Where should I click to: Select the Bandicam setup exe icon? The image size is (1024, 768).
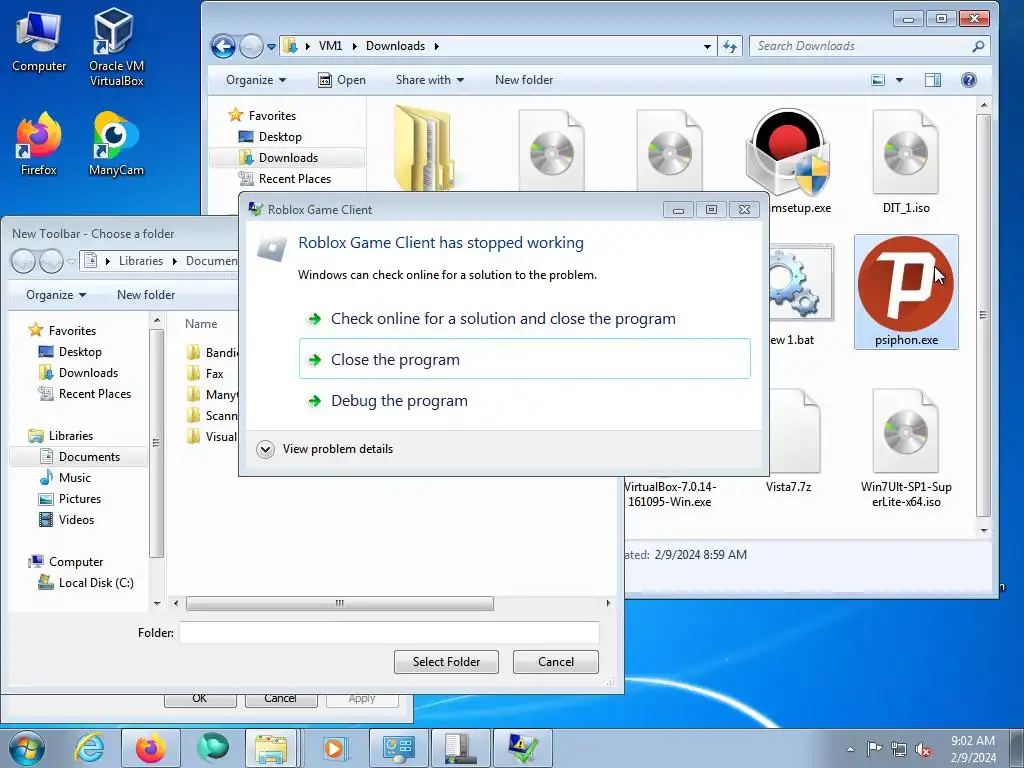point(788,154)
